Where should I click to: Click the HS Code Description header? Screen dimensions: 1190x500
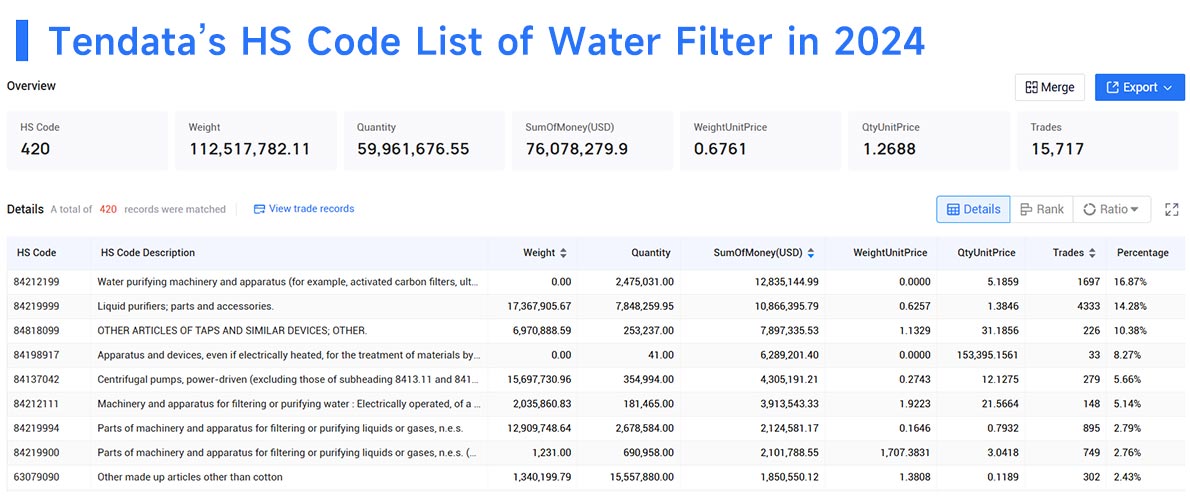146,253
